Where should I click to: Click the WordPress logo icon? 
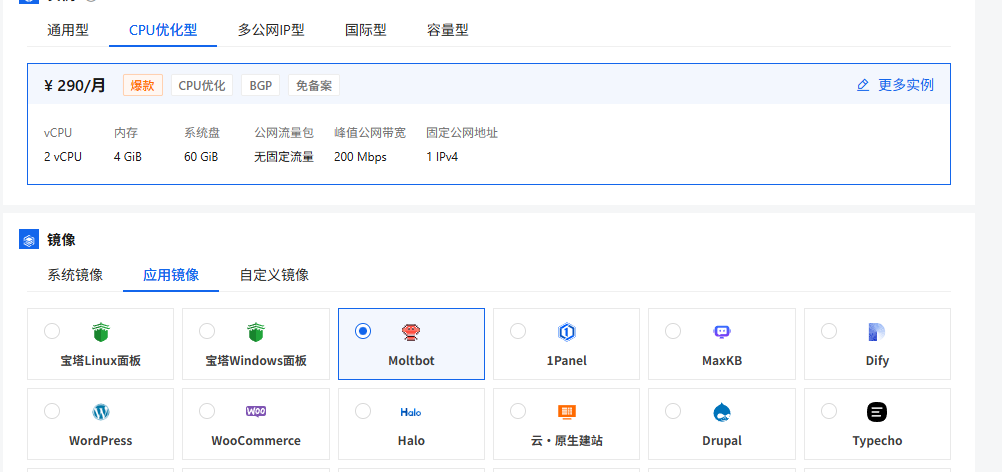pyautogui.click(x=100, y=412)
